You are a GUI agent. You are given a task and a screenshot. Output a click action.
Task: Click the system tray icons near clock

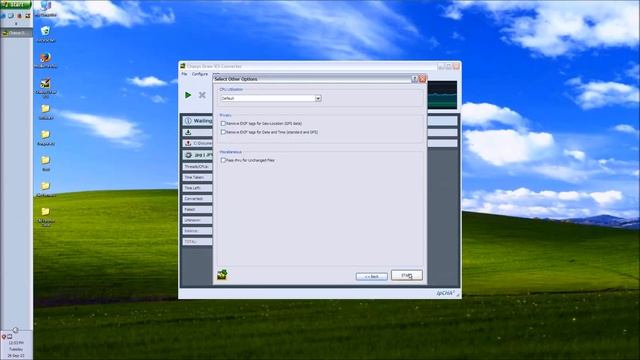click(x=7, y=337)
